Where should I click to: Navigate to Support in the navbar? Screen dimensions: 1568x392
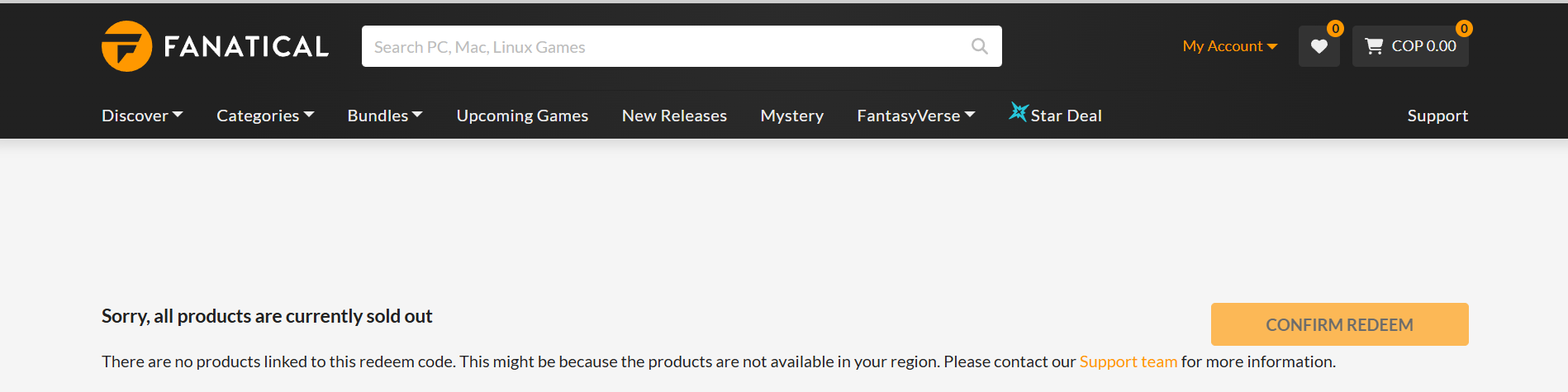(1437, 116)
